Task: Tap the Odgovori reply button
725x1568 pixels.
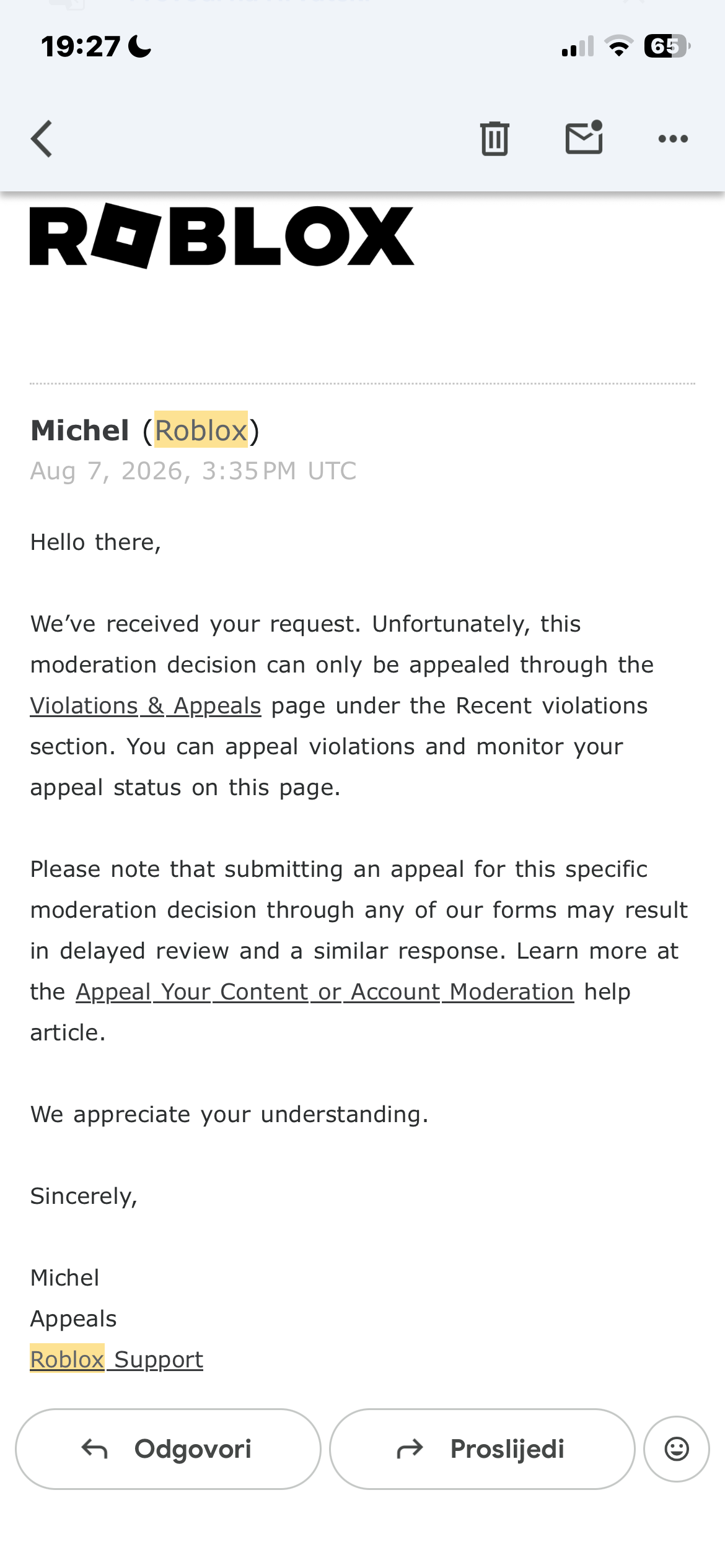Action: click(168, 1448)
